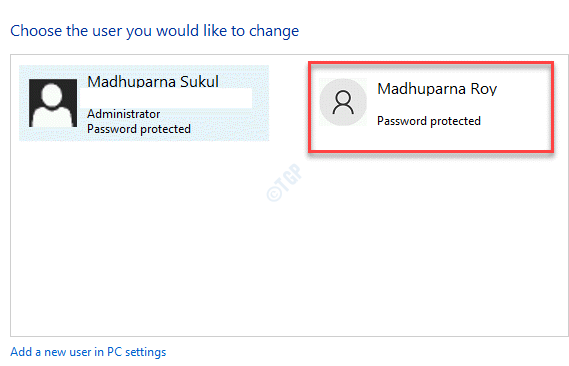Click the word 'change' in the heading
569x366 pixels.
(274, 31)
